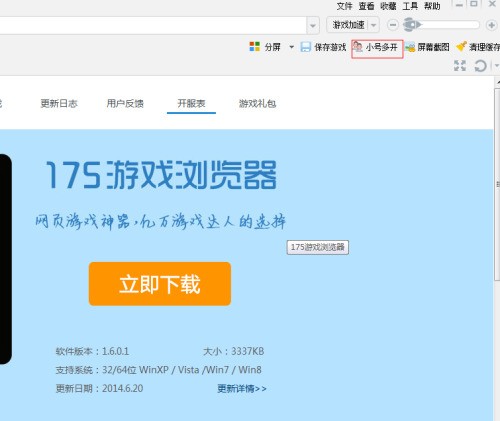Click the 软件版本：1.6.0.1 text

(x=92, y=351)
